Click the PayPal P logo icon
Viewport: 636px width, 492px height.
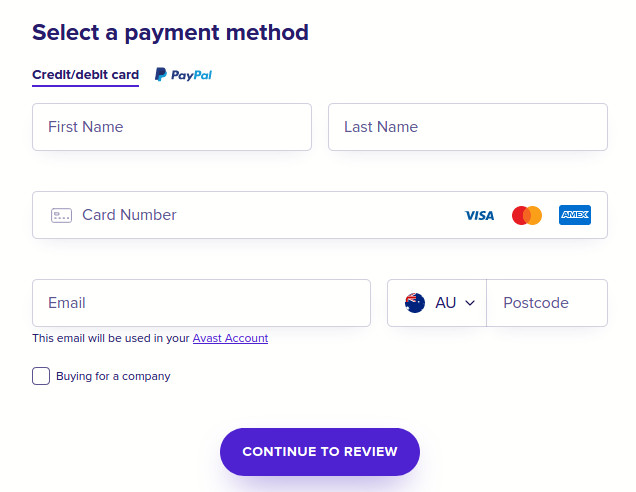161,74
